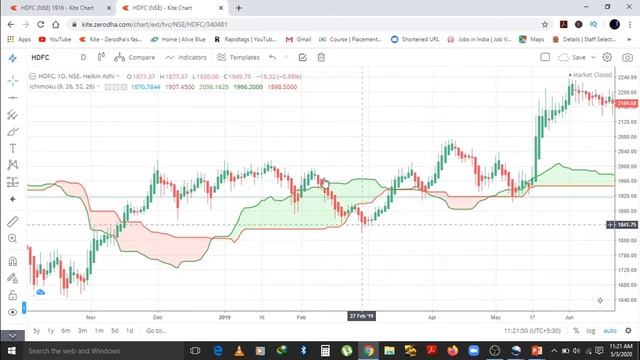This screenshot has height=360, width=640.
Task: Click the fullscreen rectangle icon
Action: (x=545, y=57)
